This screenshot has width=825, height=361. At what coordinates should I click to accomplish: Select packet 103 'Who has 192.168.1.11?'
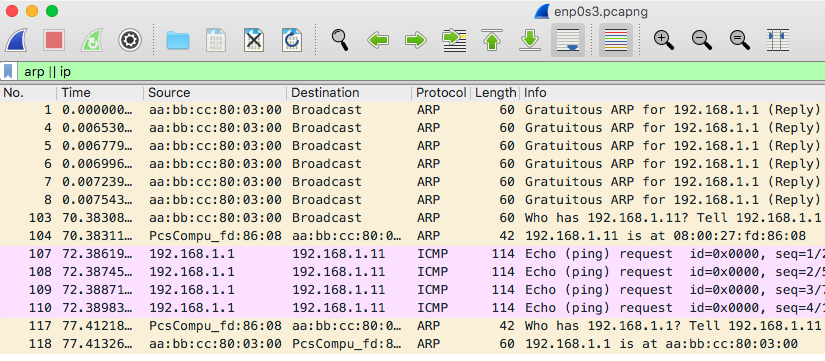click(412, 218)
